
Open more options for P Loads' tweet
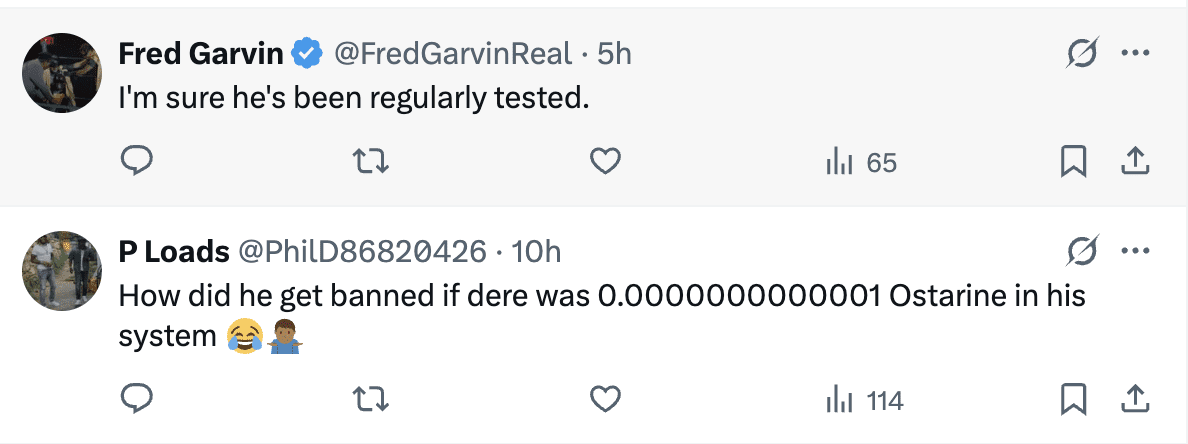pos(1135,250)
